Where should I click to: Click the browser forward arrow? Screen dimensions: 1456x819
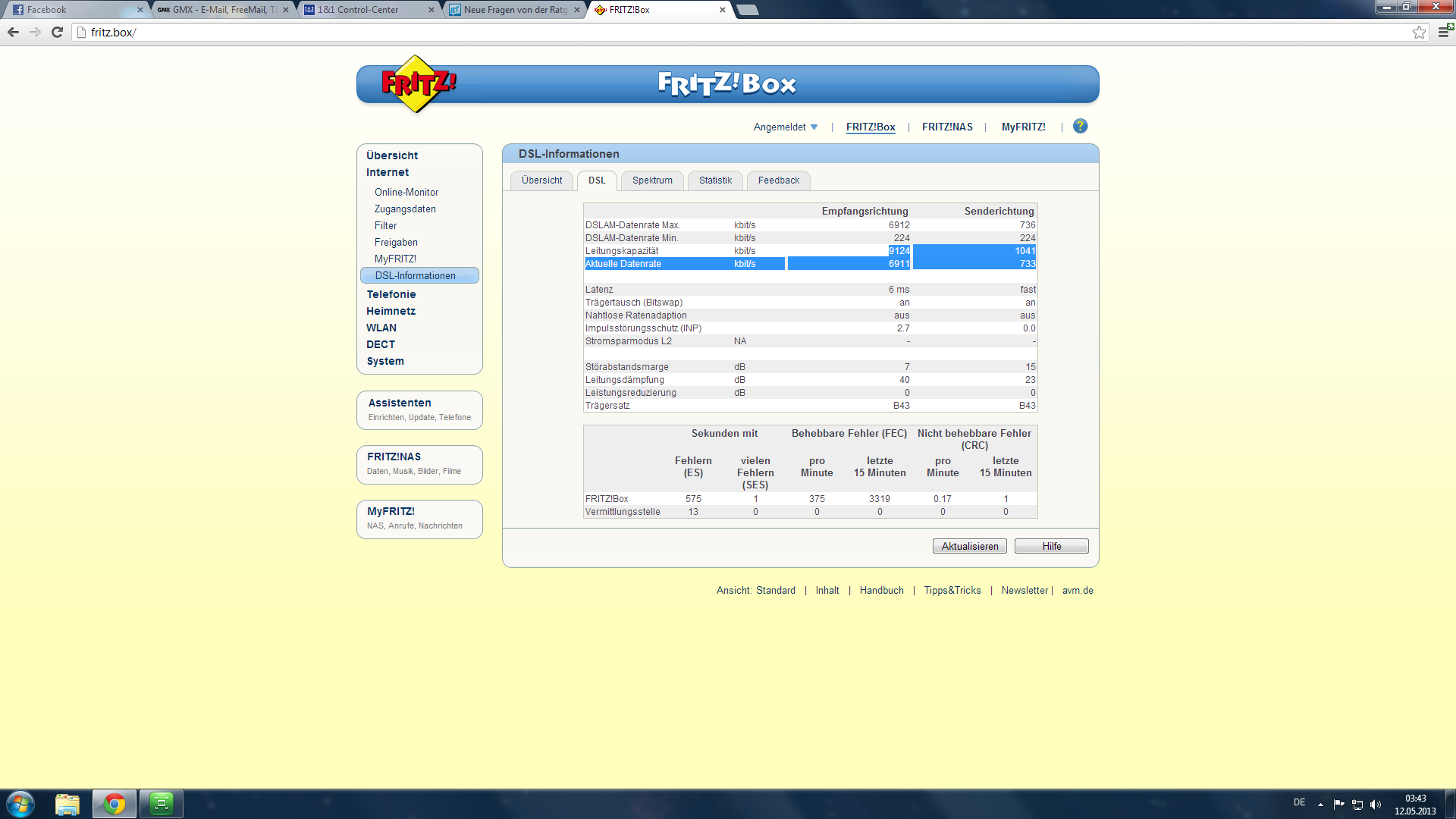pos(35,32)
